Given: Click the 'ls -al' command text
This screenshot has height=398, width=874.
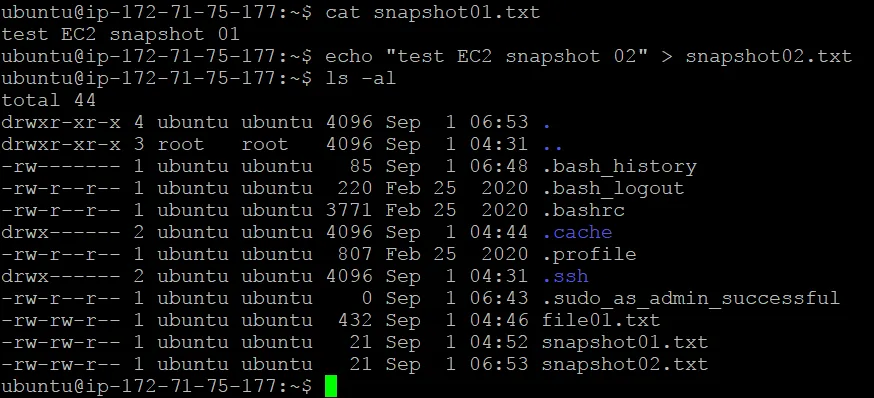Looking at the screenshot, I should pos(361,78).
